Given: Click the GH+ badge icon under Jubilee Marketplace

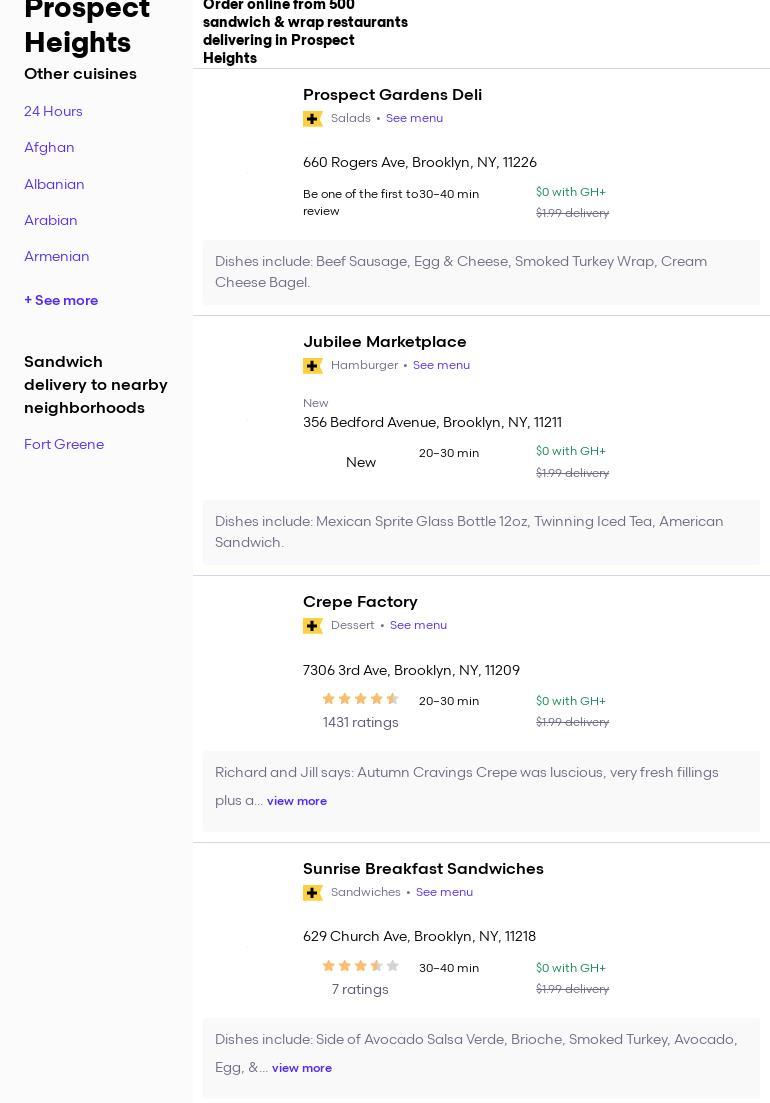Looking at the screenshot, I should point(312,366).
